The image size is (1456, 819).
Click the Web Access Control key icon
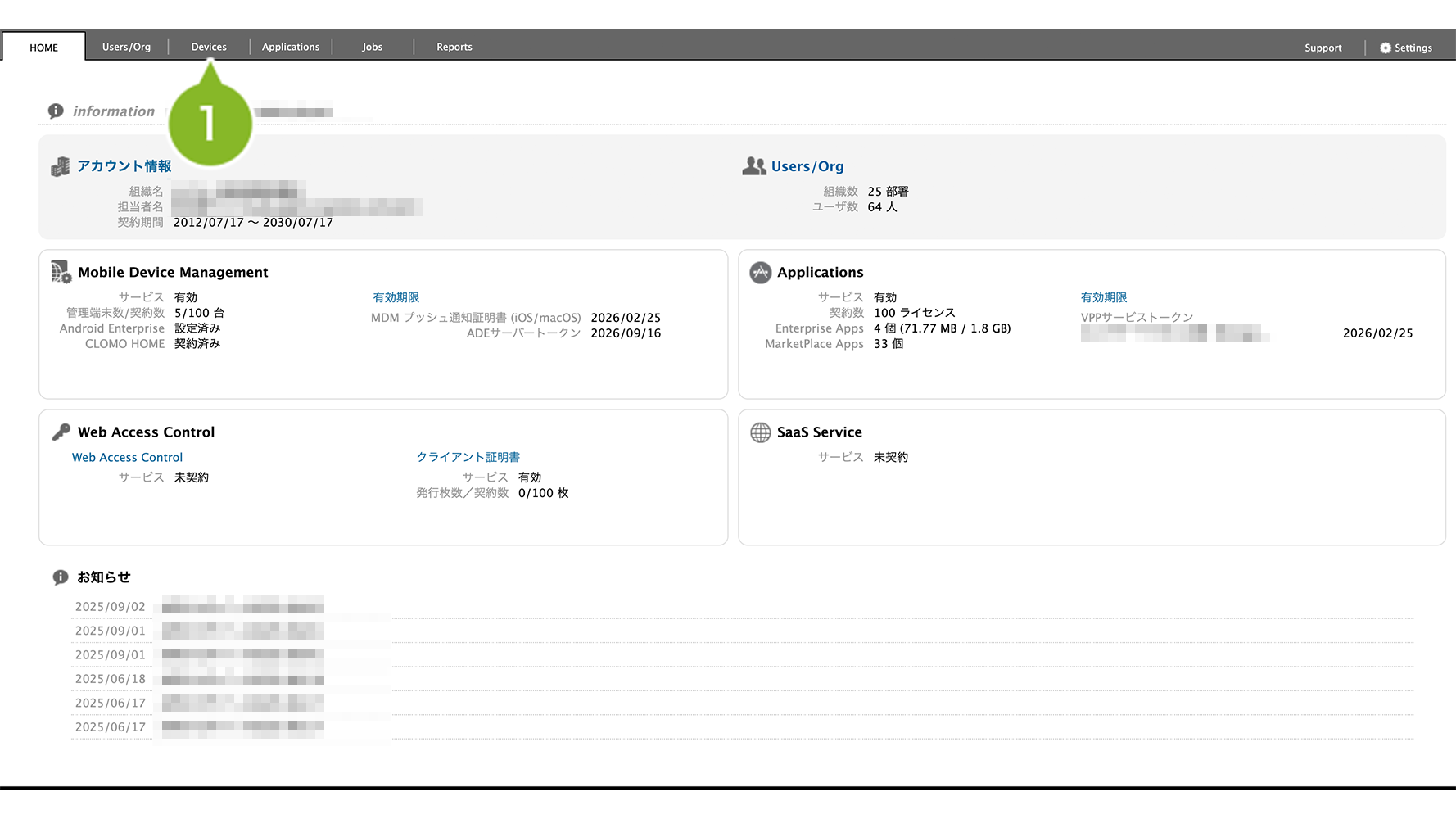[x=61, y=432]
